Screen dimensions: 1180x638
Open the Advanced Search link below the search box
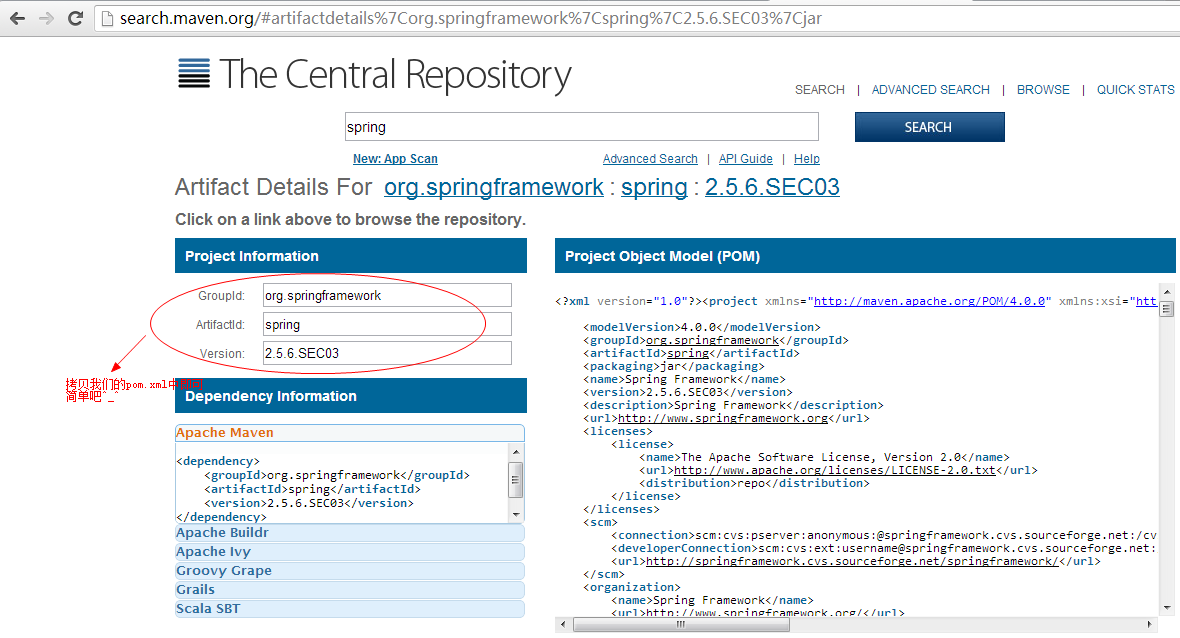click(650, 159)
